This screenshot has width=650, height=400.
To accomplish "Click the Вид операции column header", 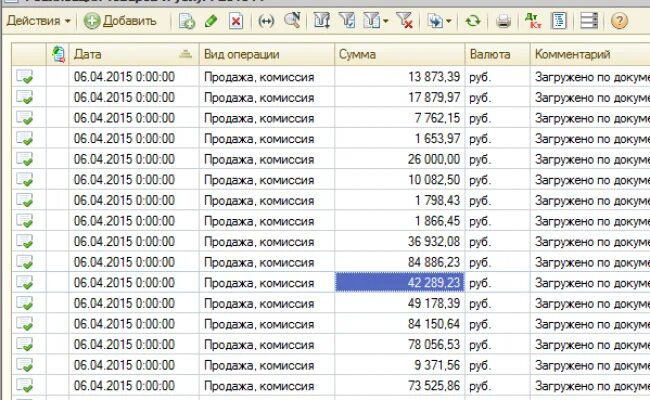I will click(267, 54).
